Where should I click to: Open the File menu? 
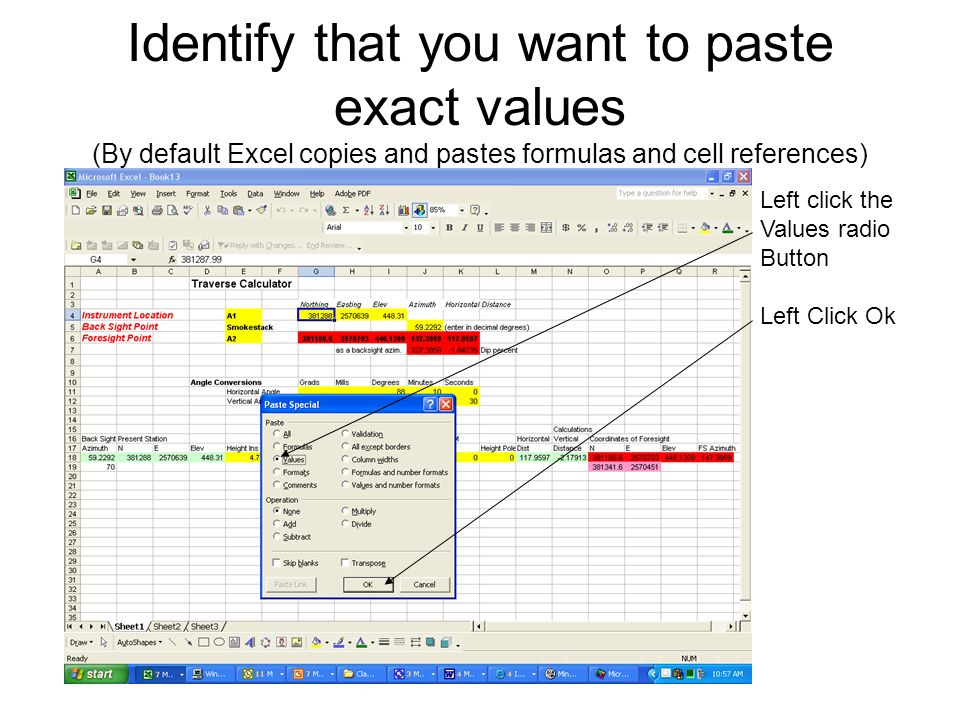coord(92,193)
